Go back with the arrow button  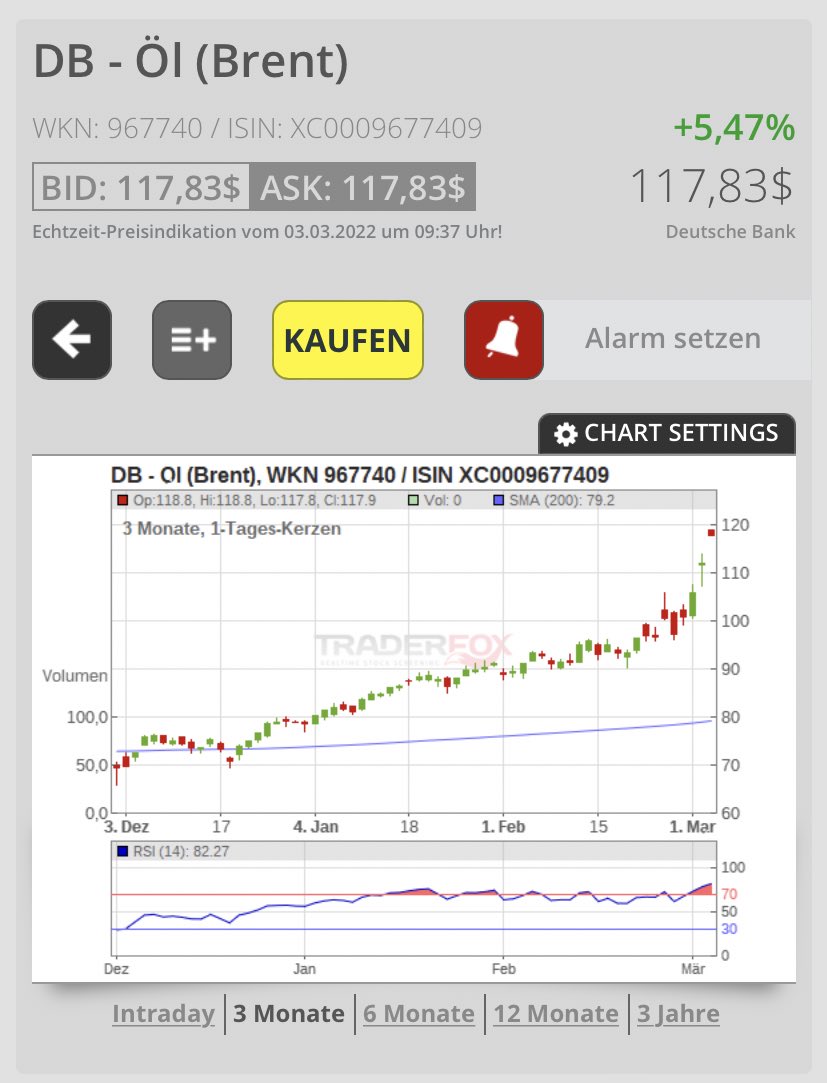pyautogui.click(x=72, y=340)
